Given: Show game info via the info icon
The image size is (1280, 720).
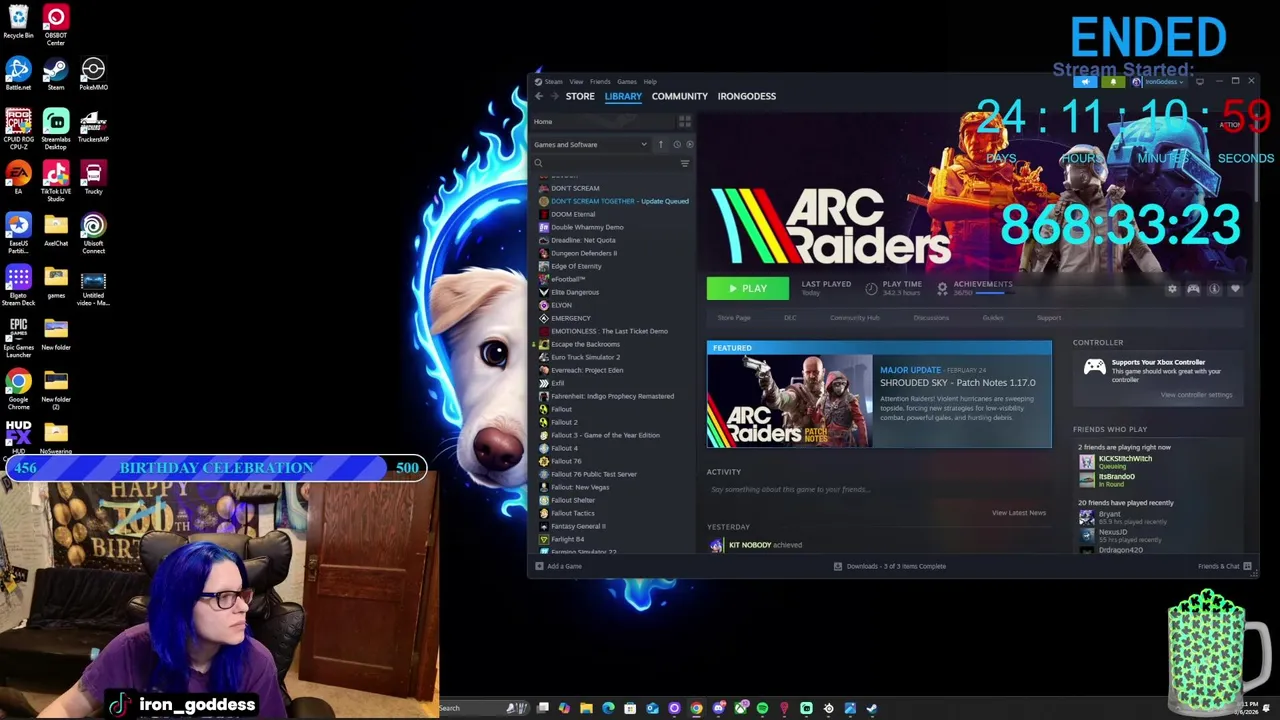Looking at the screenshot, I should 1214,289.
